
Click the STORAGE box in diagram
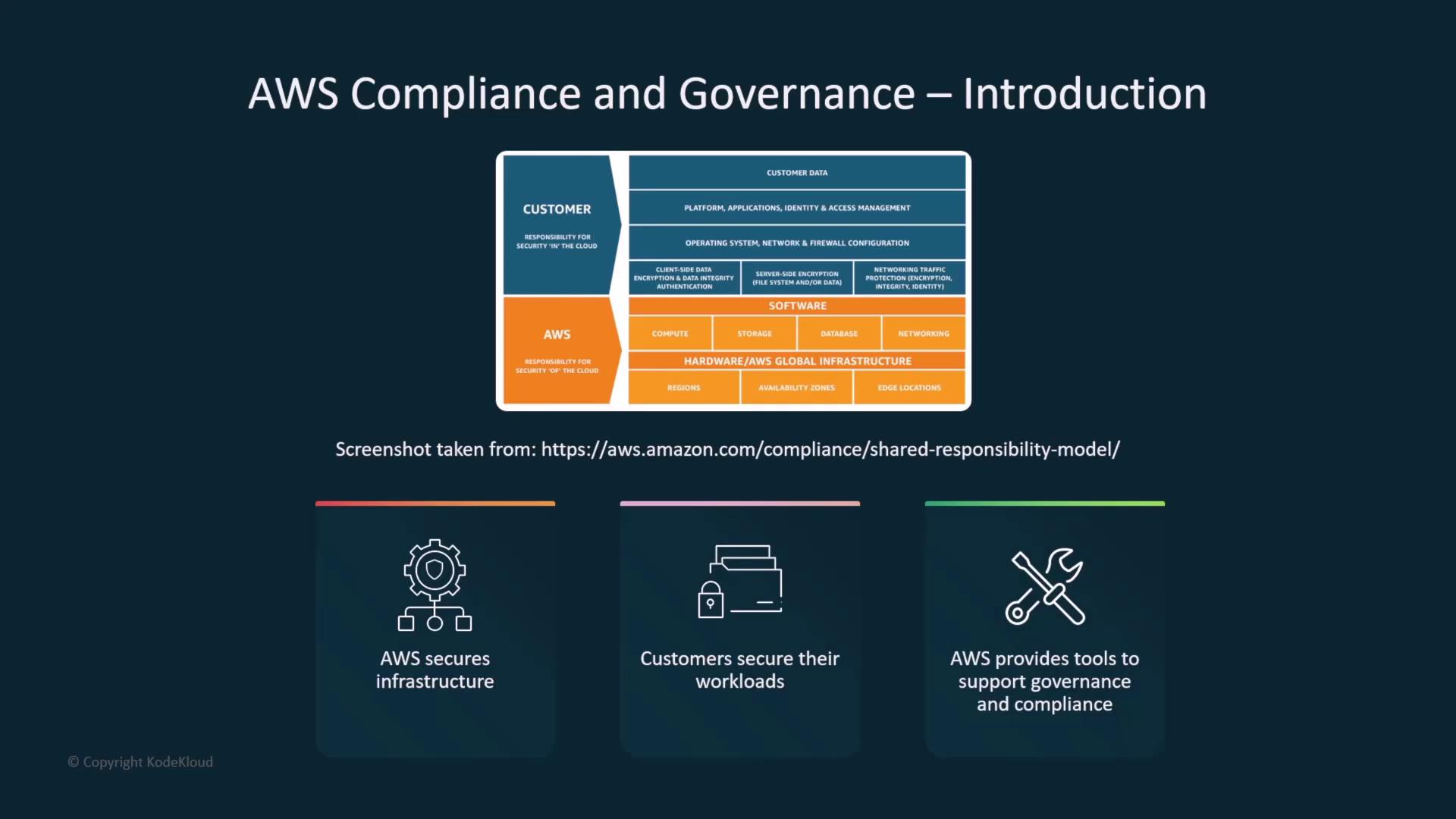(x=755, y=334)
